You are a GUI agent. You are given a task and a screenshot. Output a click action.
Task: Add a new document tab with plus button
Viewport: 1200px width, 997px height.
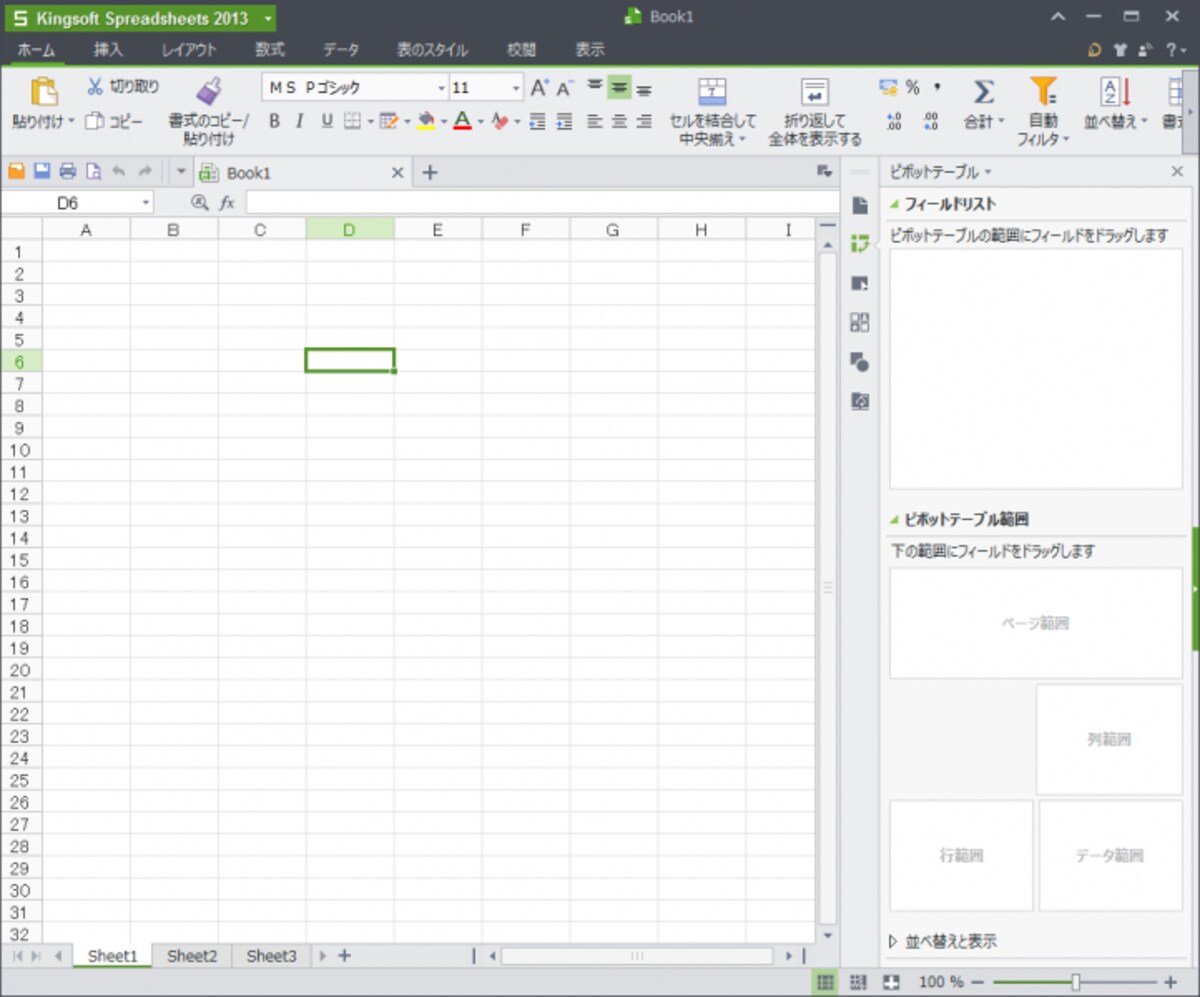[430, 172]
